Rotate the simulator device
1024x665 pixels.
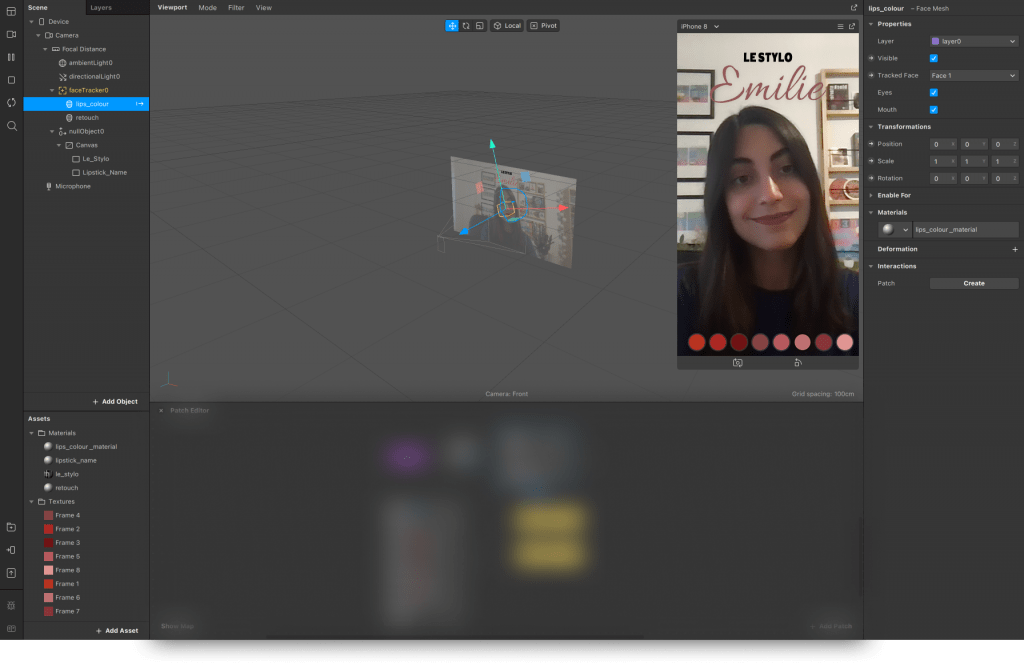pos(797,363)
